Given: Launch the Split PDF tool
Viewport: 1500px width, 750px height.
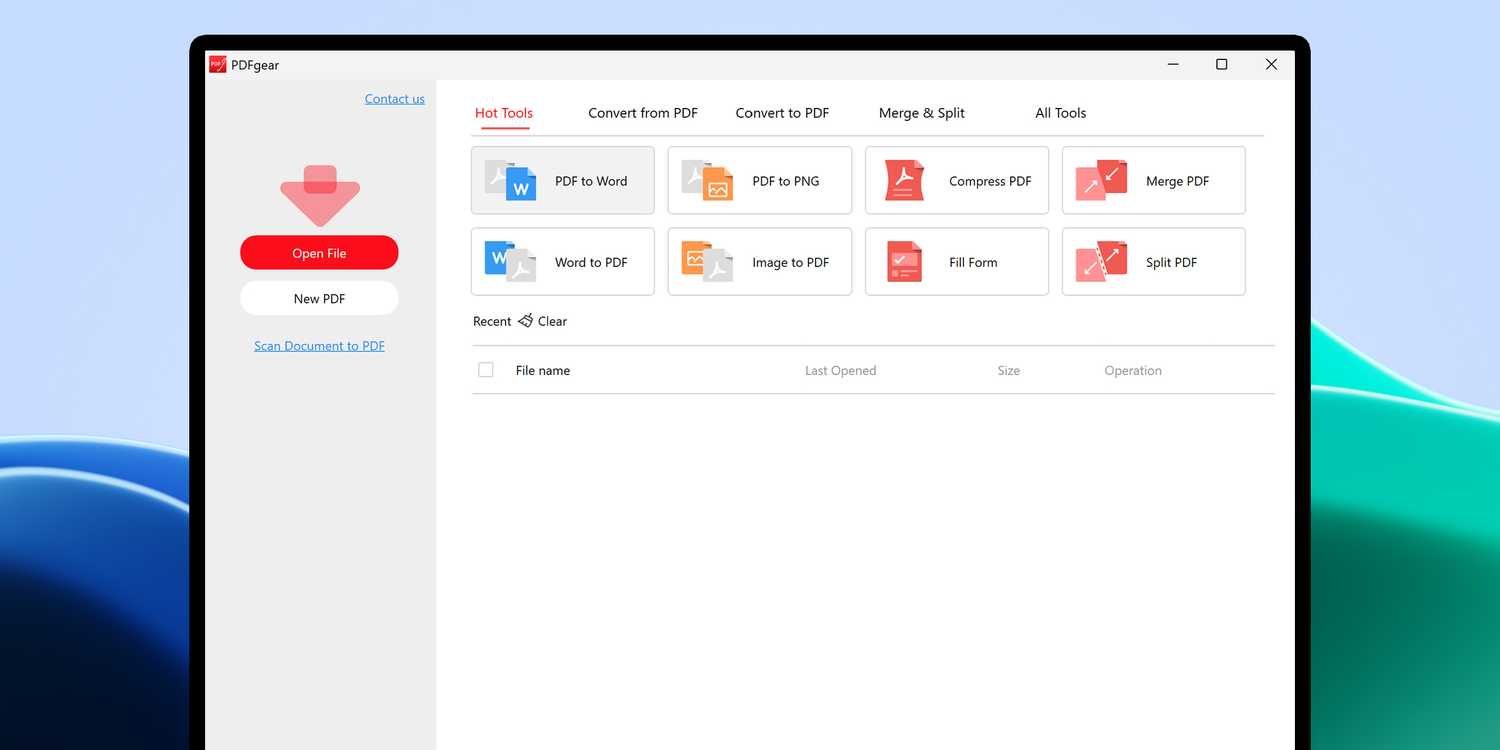Looking at the screenshot, I should tap(1153, 261).
